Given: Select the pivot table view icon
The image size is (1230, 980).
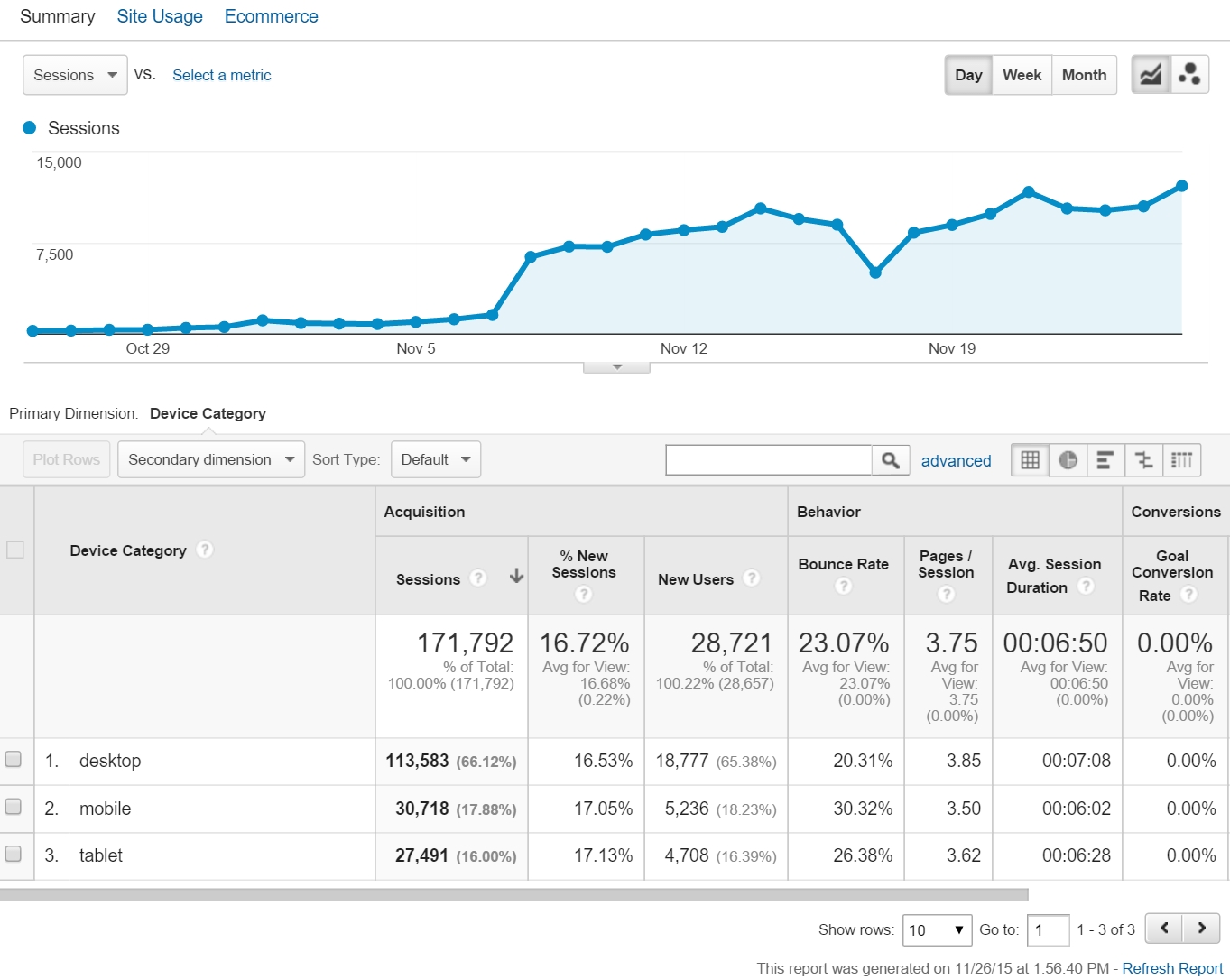Looking at the screenshot, I should click(x=1181, y=460).
